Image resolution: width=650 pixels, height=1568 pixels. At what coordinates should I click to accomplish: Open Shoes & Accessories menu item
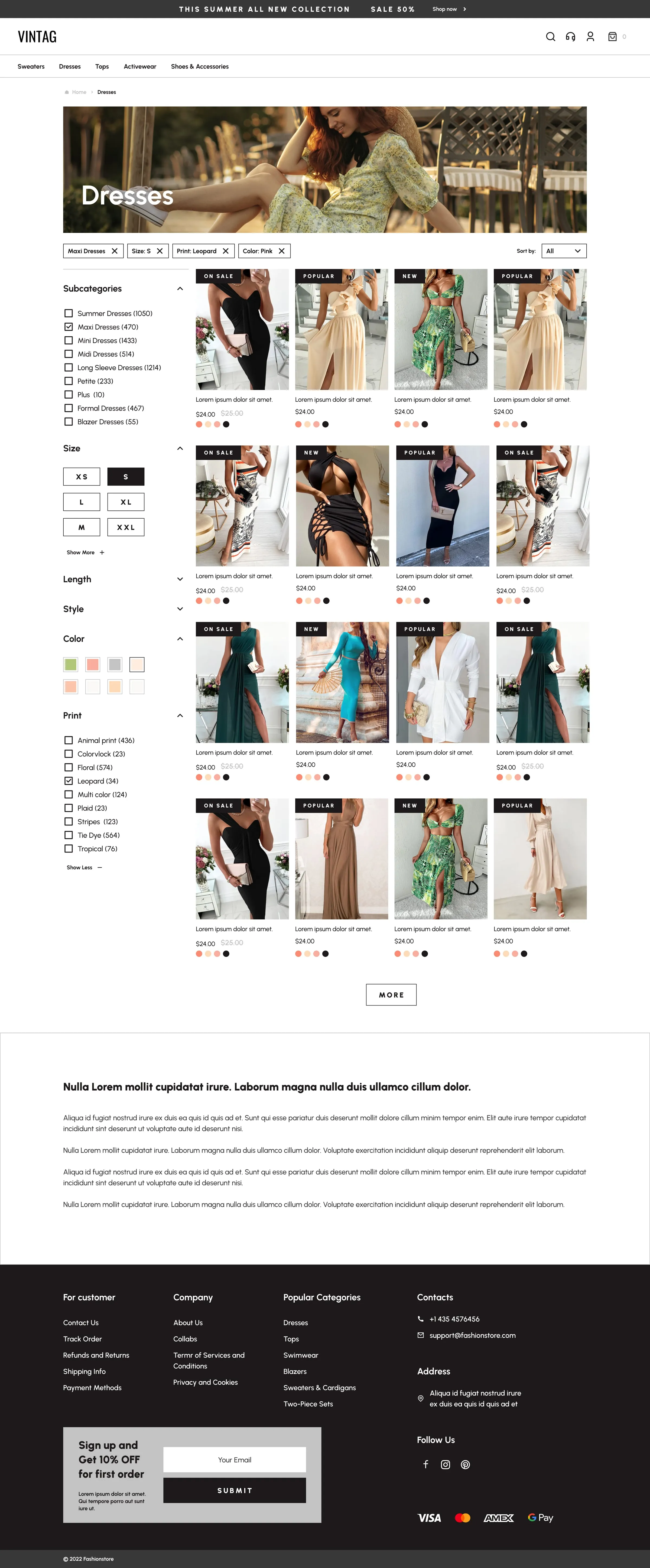pos(200,66)
